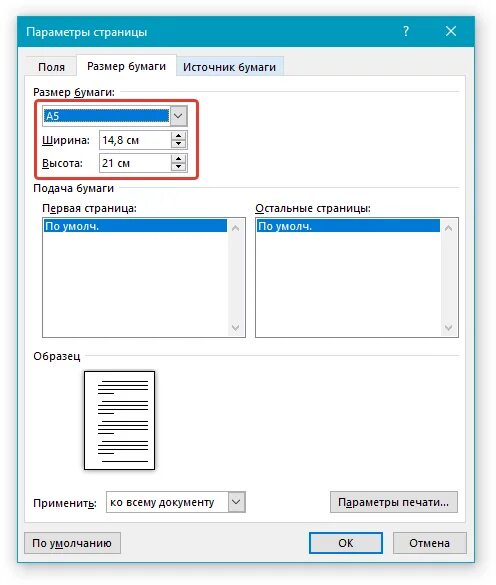This screenshot has height=585, width=496.
Task: Open the Применить dropdown arrow
Action: 236,502
